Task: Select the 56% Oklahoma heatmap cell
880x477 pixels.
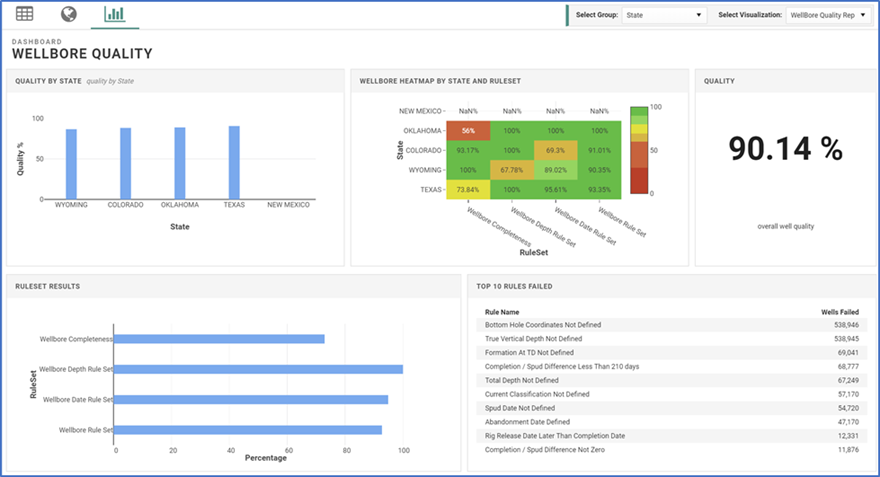Action: click(468, 131)
